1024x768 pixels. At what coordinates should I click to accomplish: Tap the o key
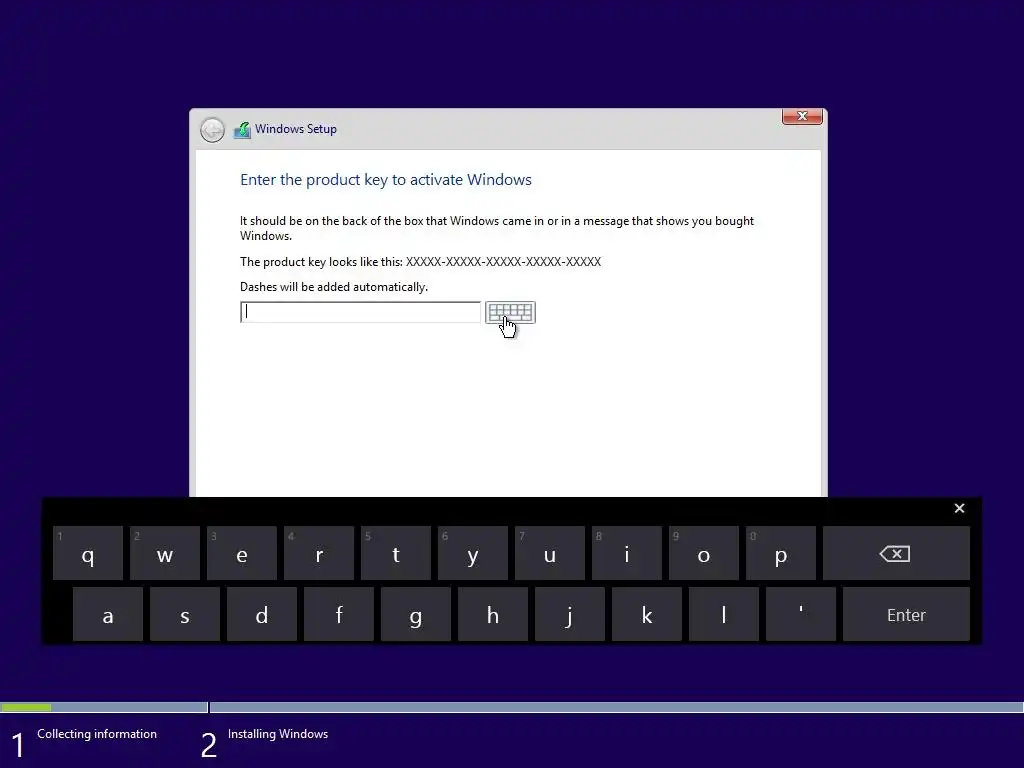[x=704, y=553]
